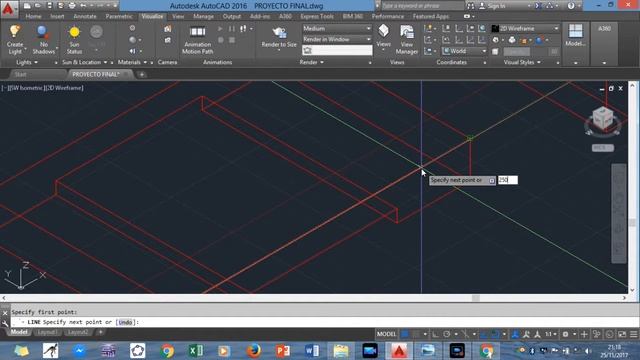Image resolution: width=640 pixels, height=360 pixels.
Task: Click the Model viewport configuration button
Action: click(576, 36)
